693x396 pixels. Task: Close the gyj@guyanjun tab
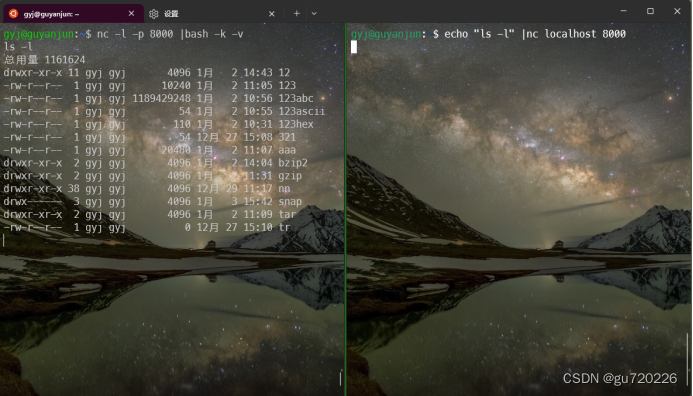pyautogui.click(x=131, y=14)
